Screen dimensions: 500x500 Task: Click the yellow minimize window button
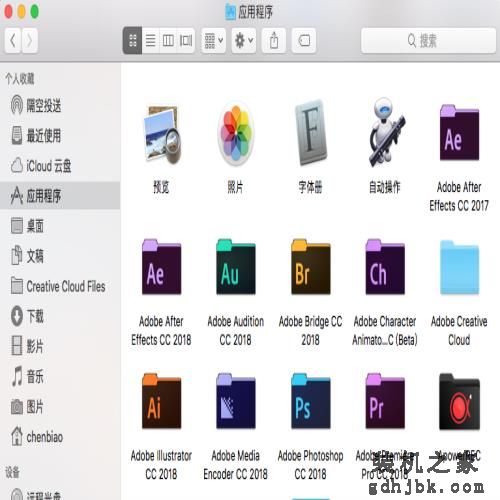(x=21, y=11)
